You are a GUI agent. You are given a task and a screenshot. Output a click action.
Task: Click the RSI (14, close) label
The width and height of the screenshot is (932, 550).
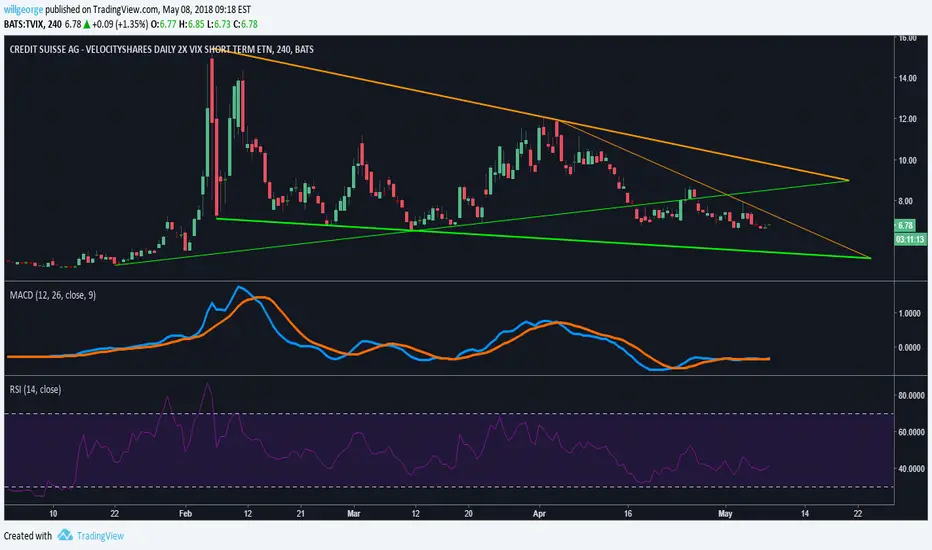pyautogui.click(x=35, y=389)
